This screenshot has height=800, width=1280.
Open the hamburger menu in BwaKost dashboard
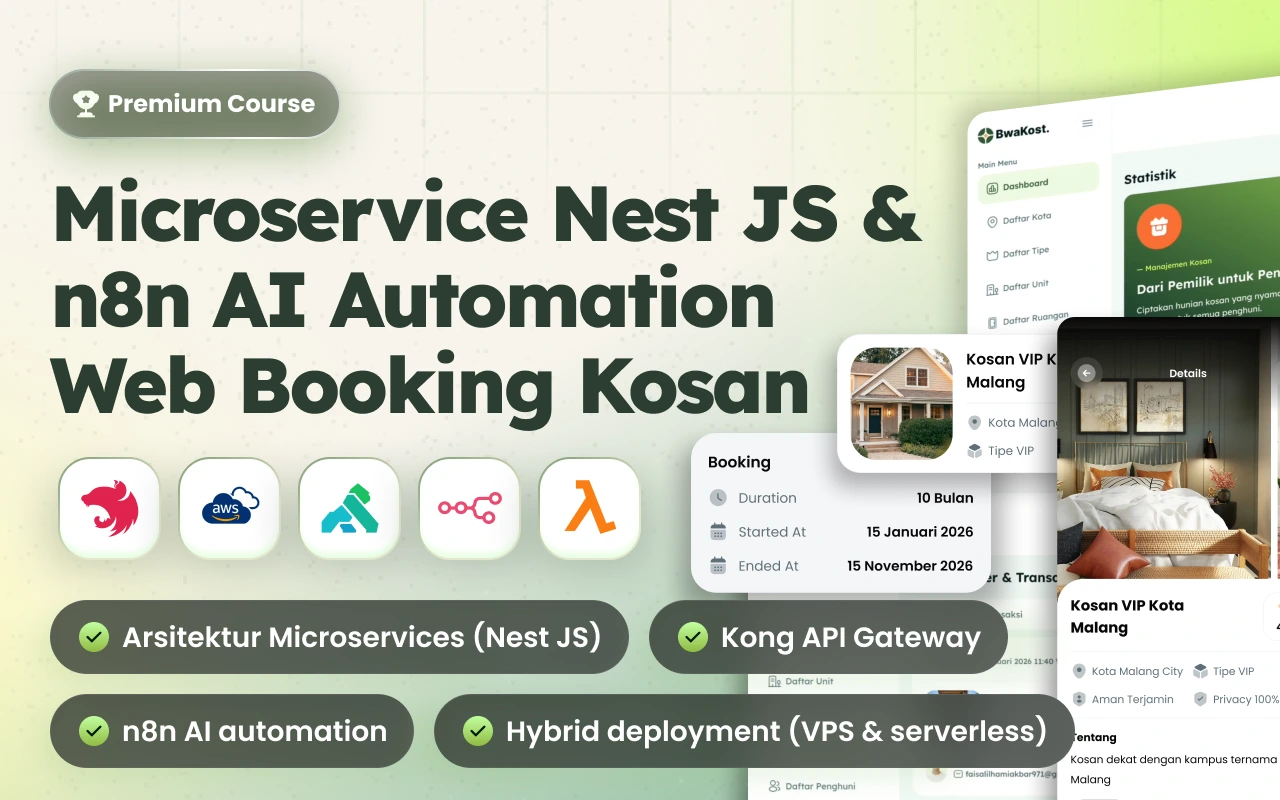[x=1086, y=123]
